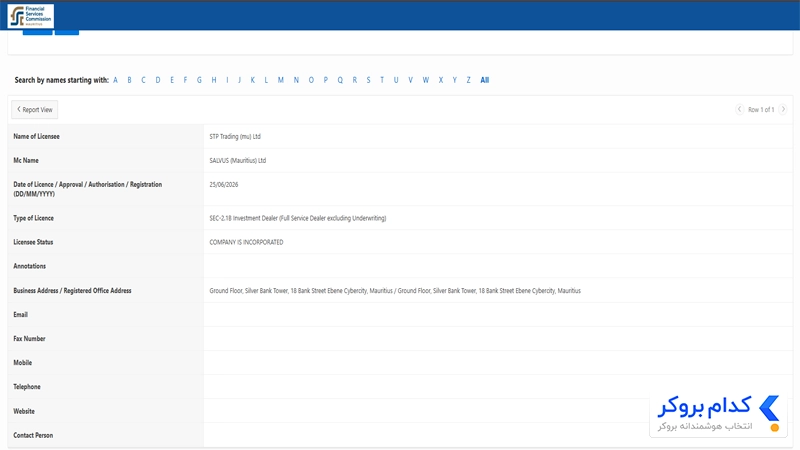This screenshot has height=450, width=800.
Task: Filter names starting with J
Action: pos(239,80)
